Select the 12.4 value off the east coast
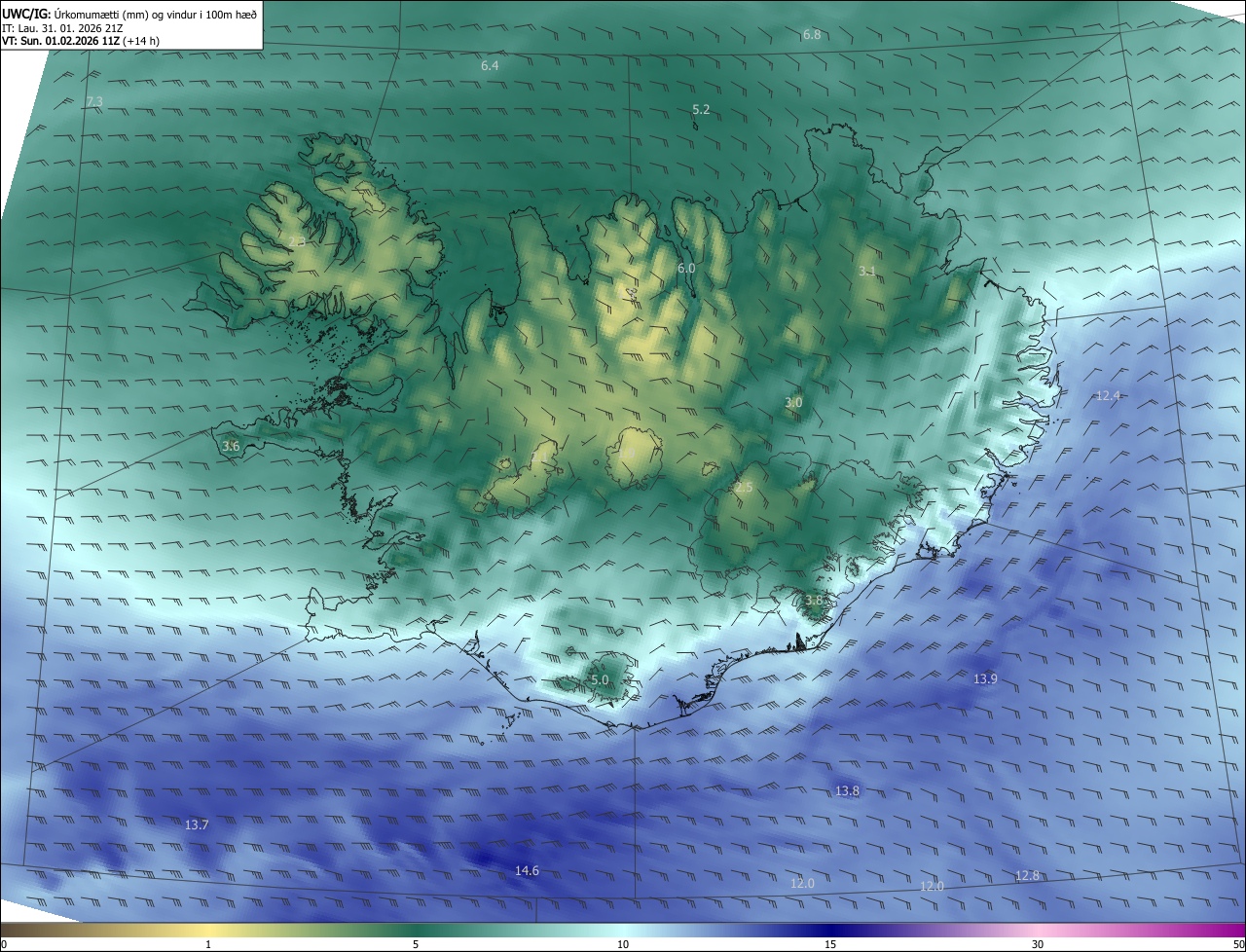Image resolution: width=1246 pixels, height=952 pixels. [x=1108, y=396]
